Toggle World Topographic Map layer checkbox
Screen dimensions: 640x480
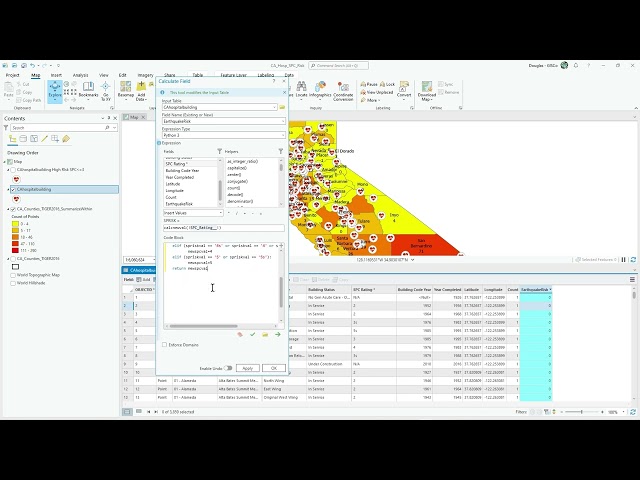13,275
